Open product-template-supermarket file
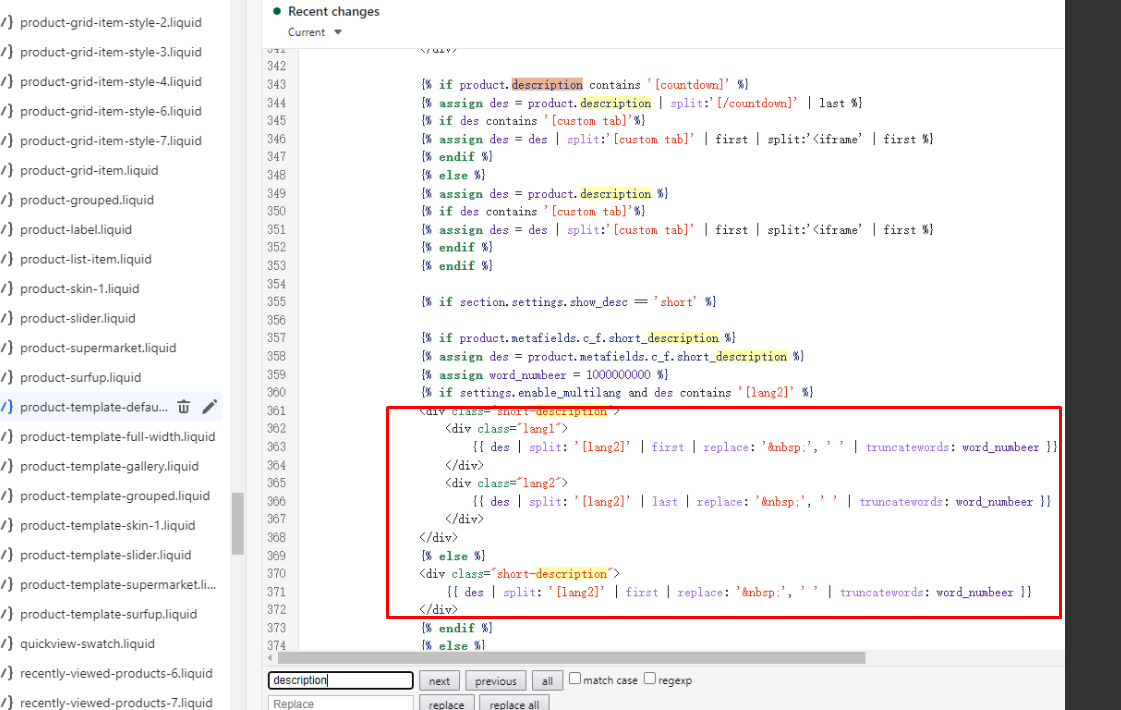Viewport: 1121px width, 710px height. tap(118, 584)
